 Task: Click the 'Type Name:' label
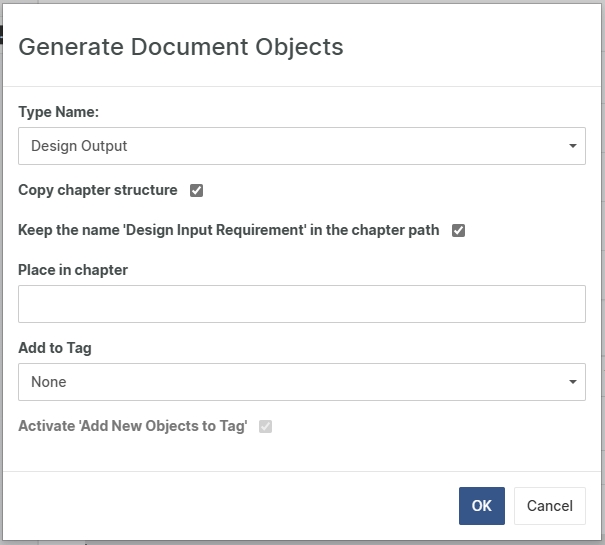(58, 112)
